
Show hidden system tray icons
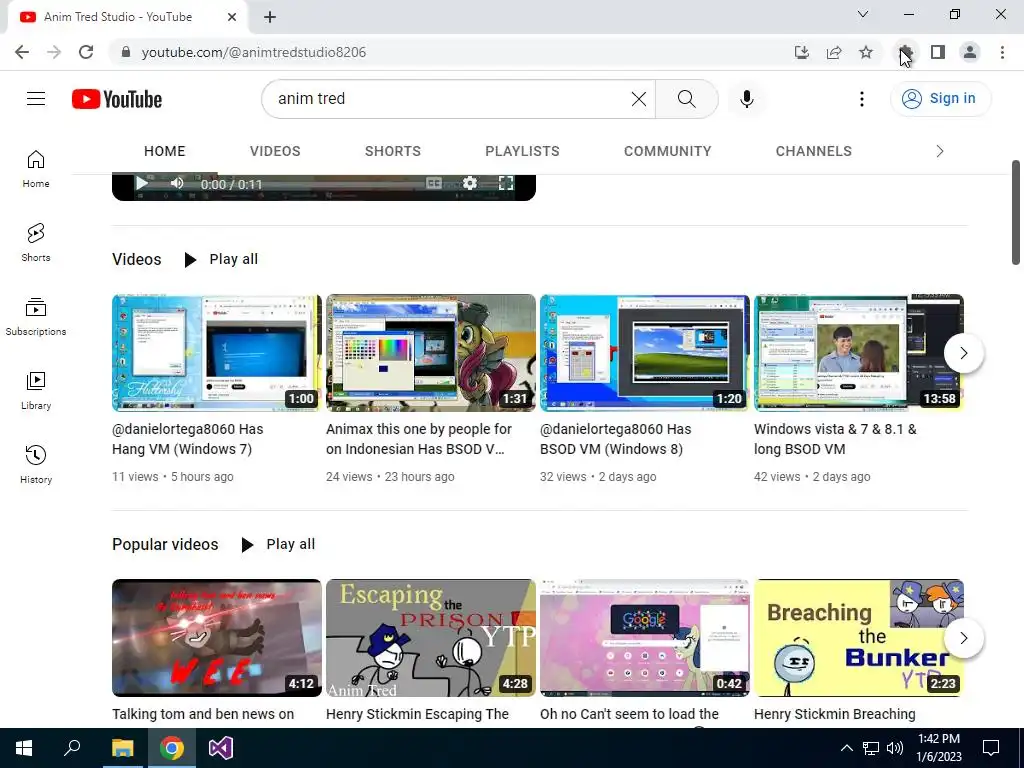click(846, 748)
